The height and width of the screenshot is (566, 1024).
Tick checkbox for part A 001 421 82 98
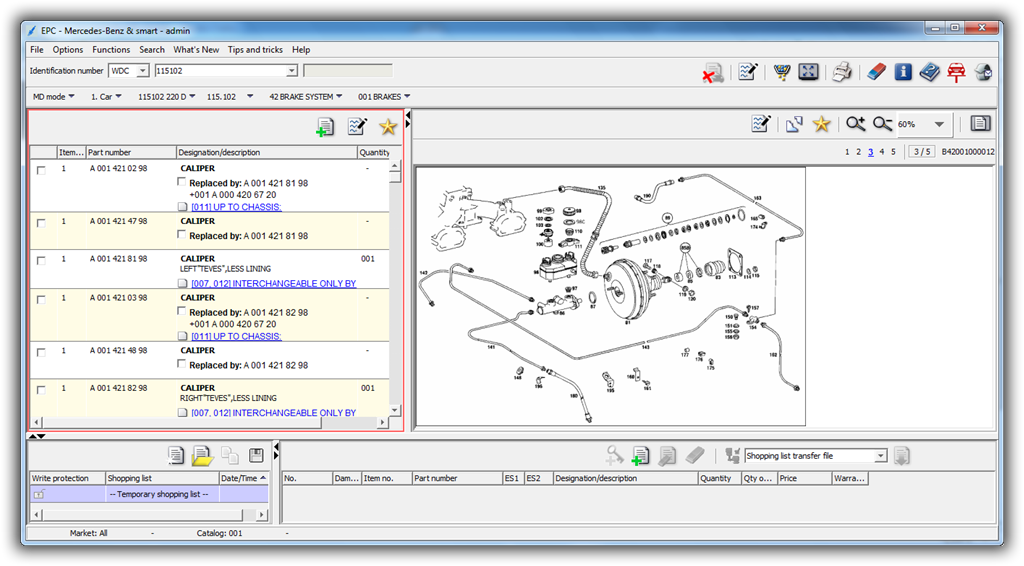(x=41, y=390)
